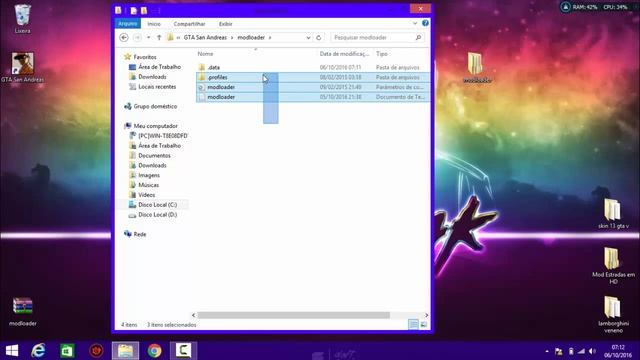Open the Início ribbon tab

tap(154, 24)
